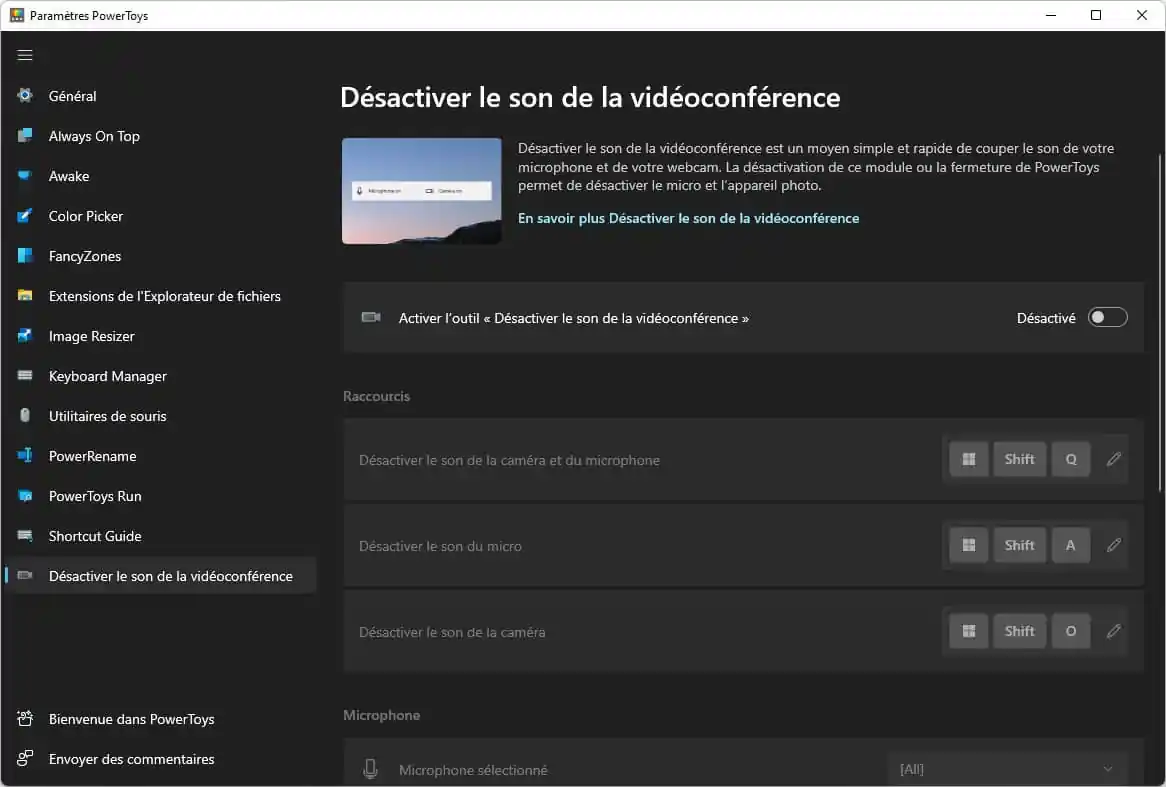Click the Q key of camera and microphone shortcut

click(1071, 459)
